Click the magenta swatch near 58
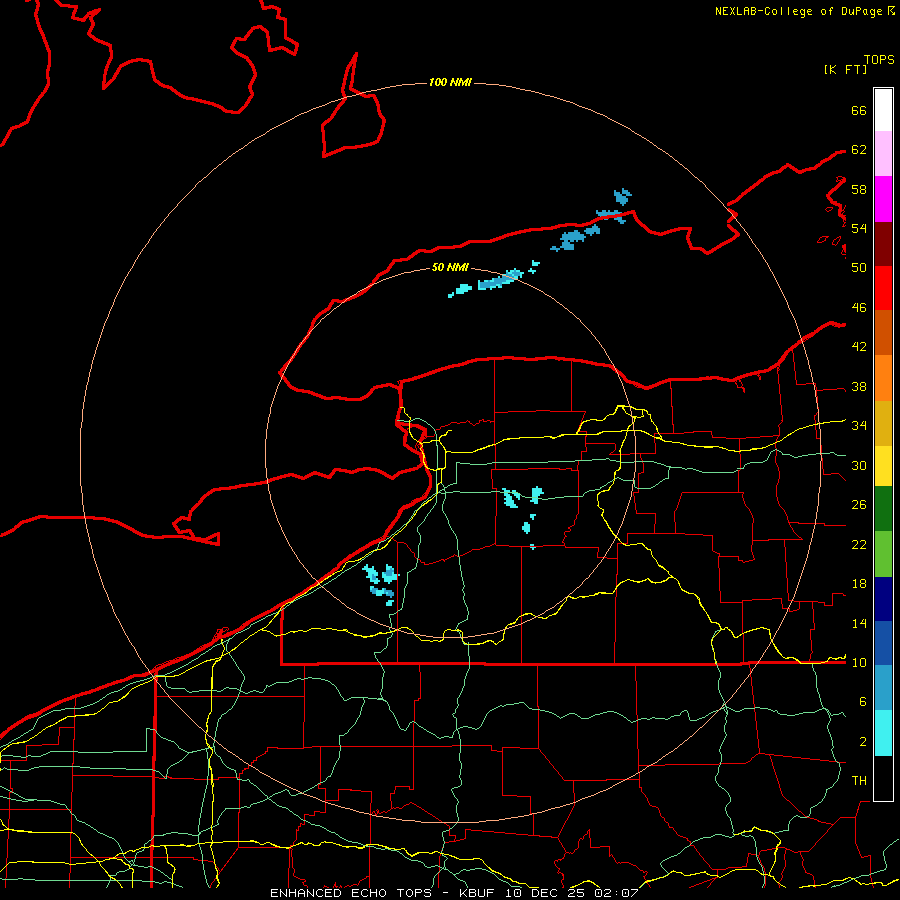The image size is (900, 900). click(x=883, y=199)
